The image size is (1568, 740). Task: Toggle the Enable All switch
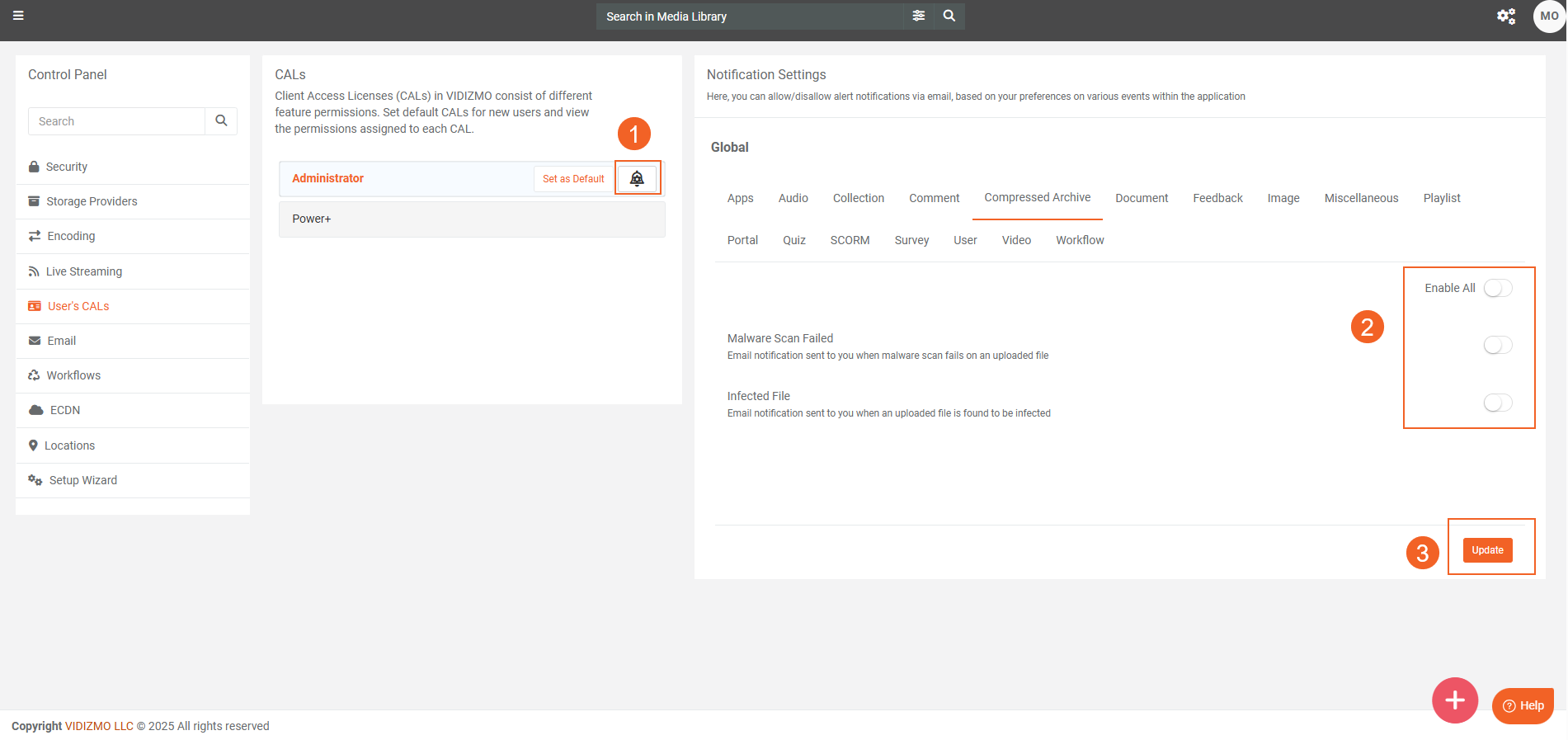pyautogui.click(x=1497, y=288)
